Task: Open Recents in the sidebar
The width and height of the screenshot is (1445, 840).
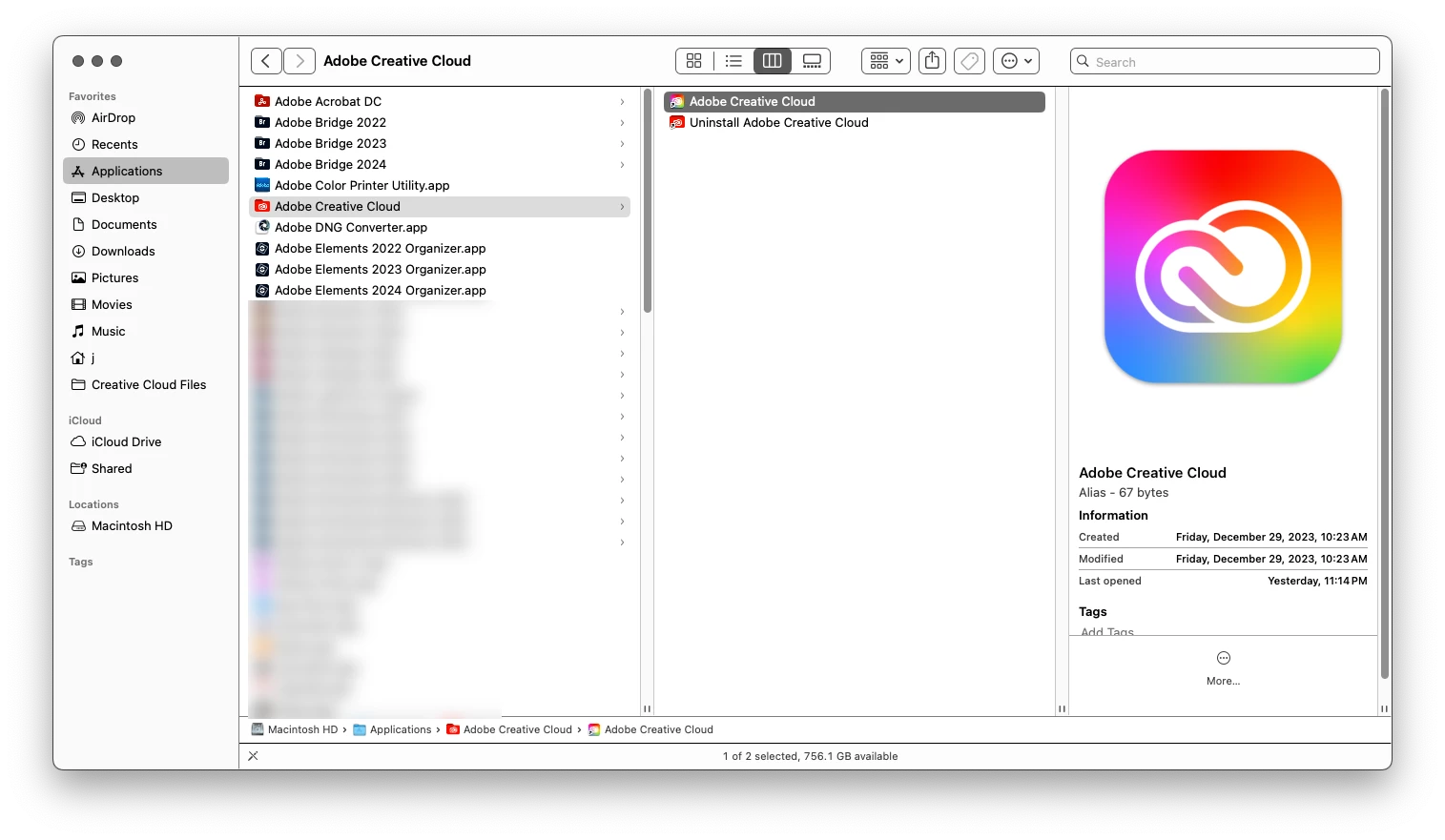Action: coord(146,145)
